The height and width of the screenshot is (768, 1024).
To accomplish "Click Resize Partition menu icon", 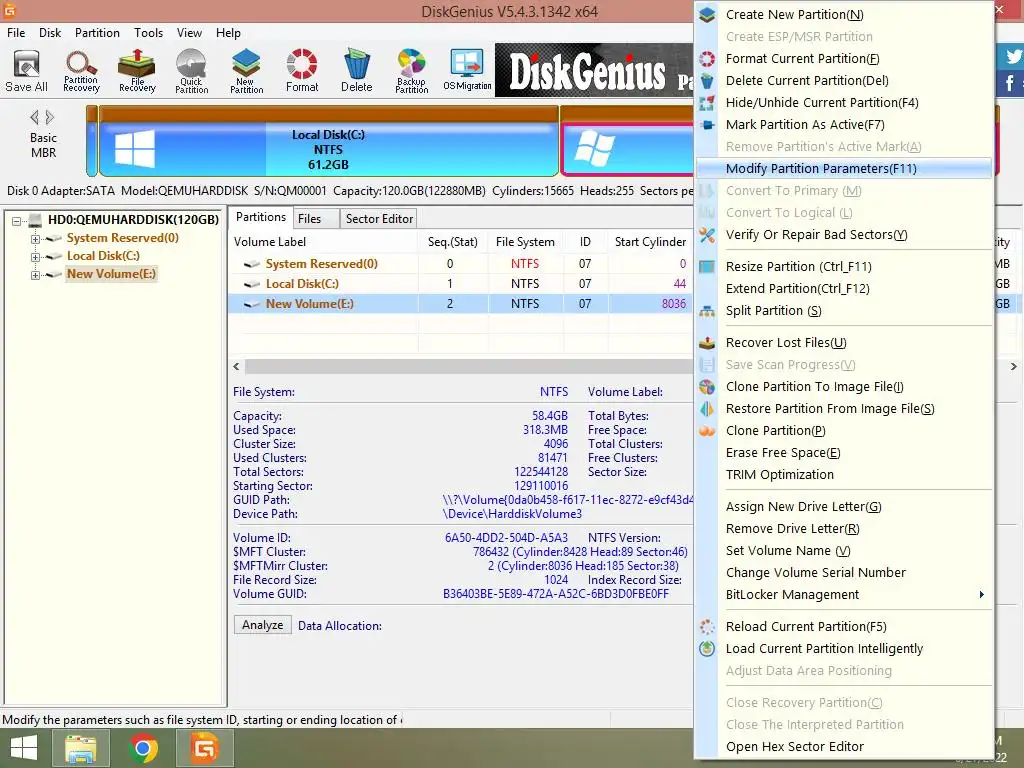I will (x=707, y=266).
